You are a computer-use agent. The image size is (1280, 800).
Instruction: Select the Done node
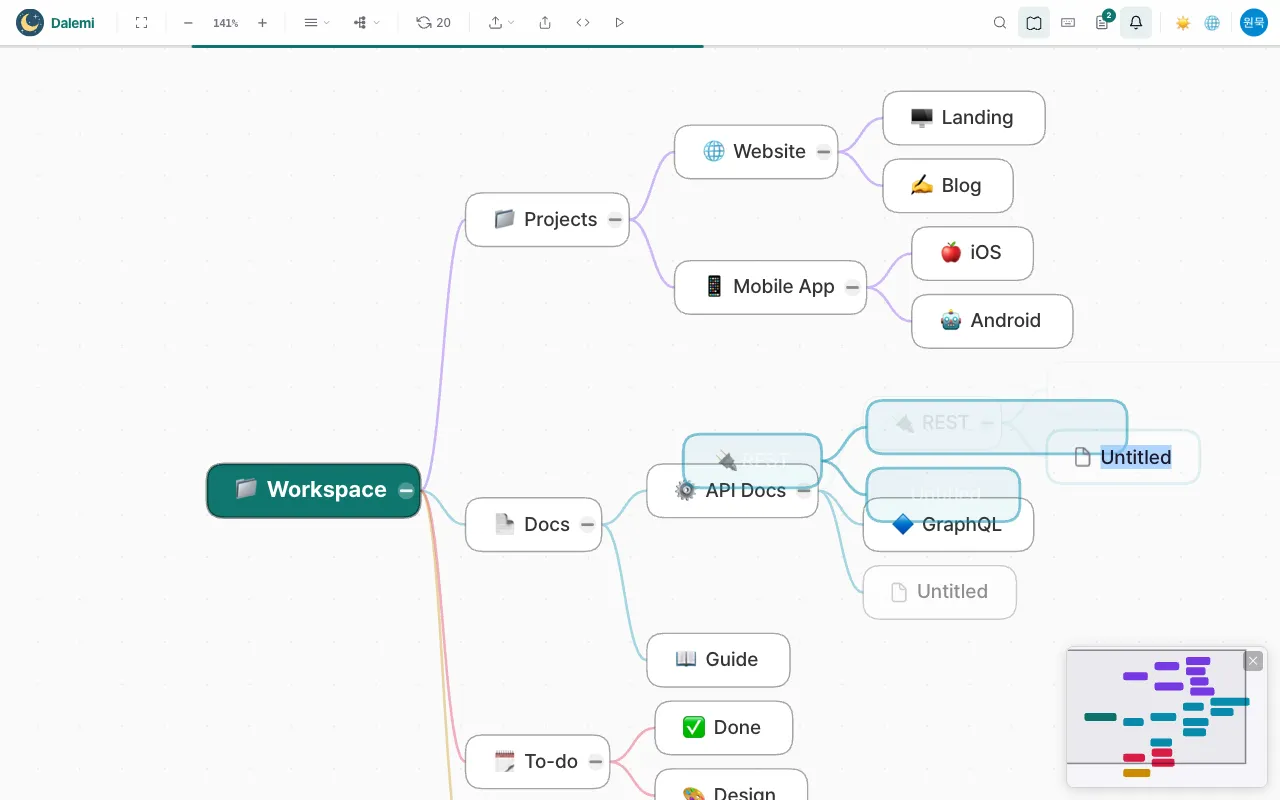point(724,728)
